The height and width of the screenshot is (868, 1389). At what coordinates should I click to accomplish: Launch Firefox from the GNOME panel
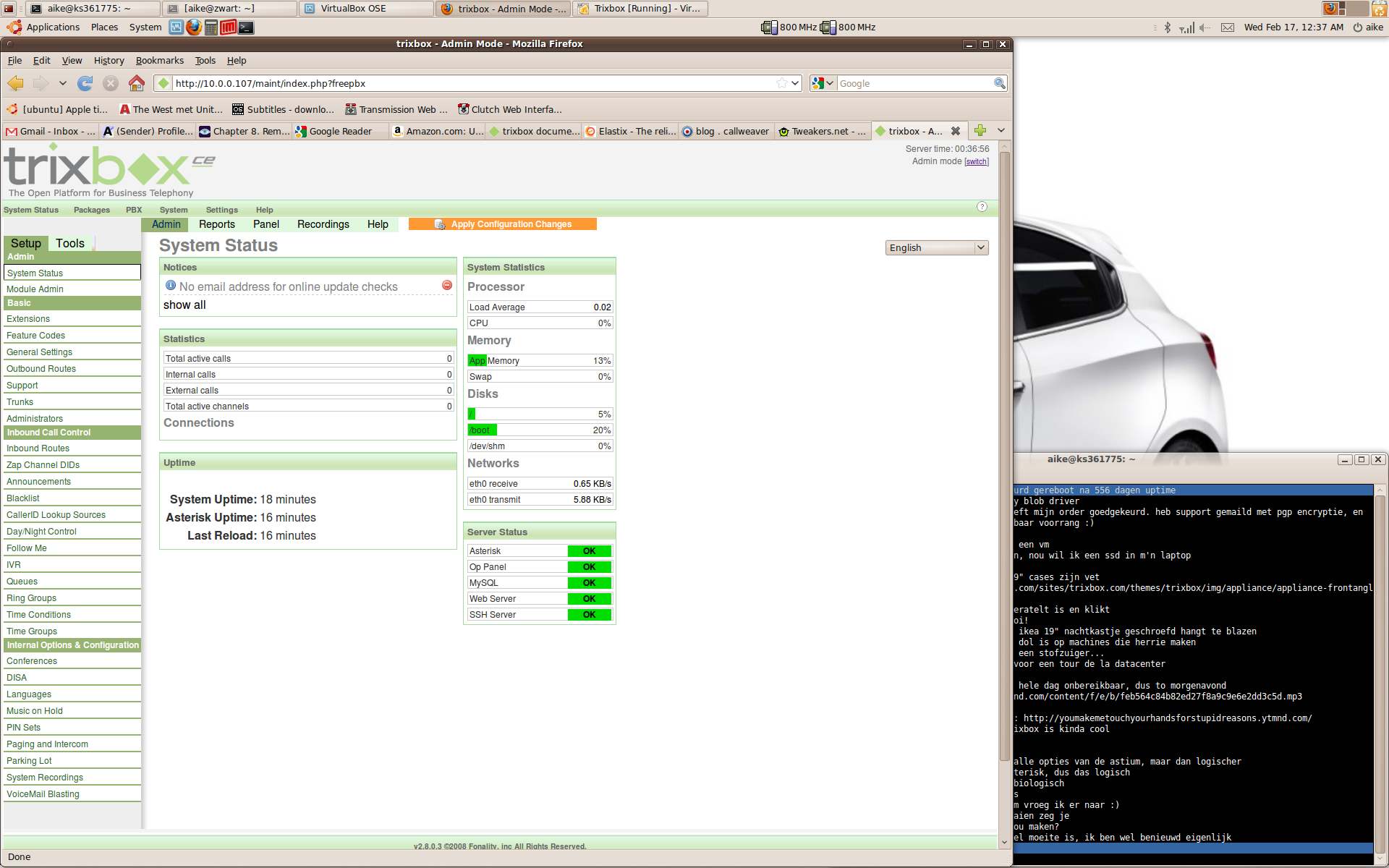click(x=193, y=27)
